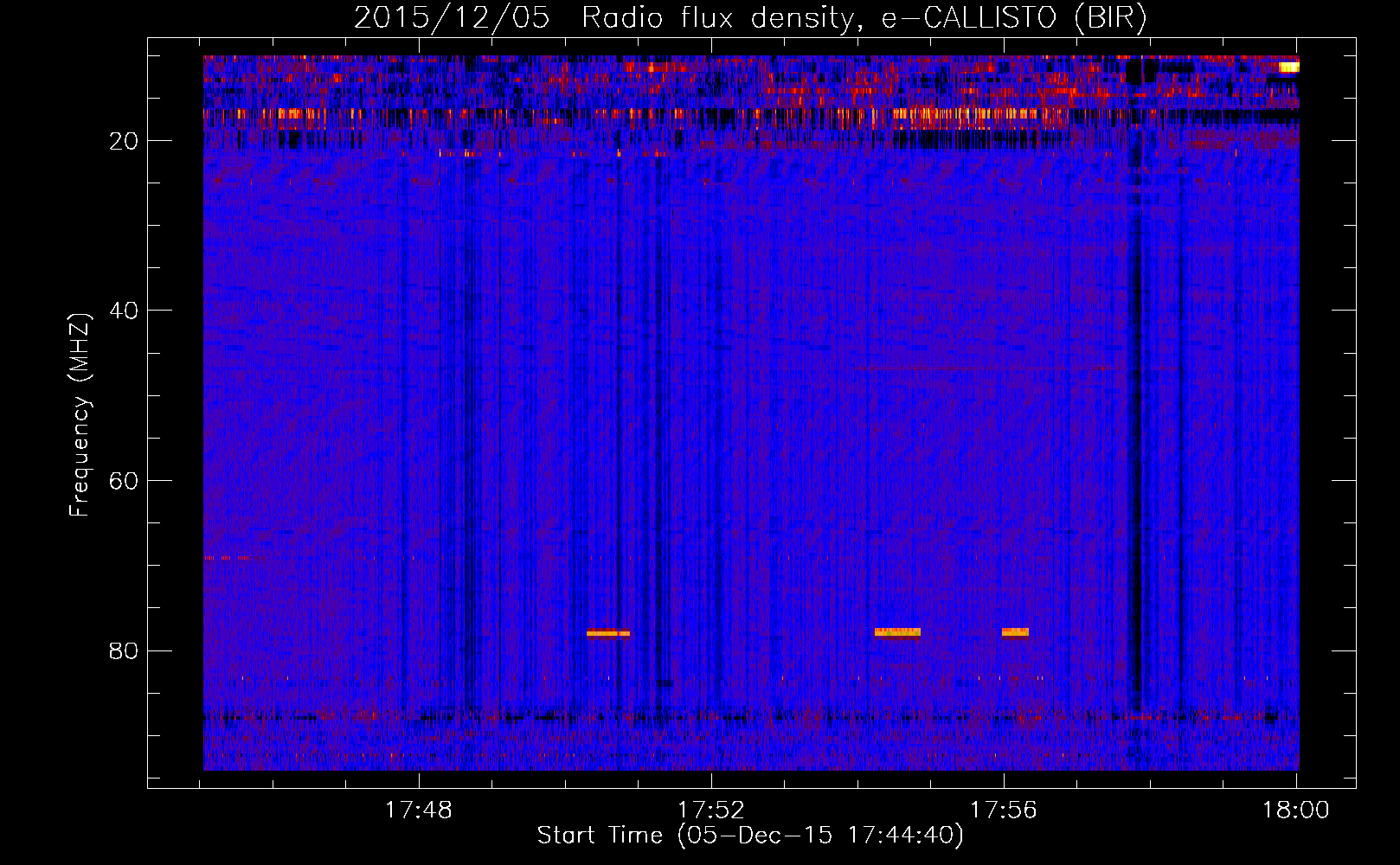Click the 80 MHz frequency tick label
Image resolution: width=1400 pixels, height=865 pixels.
124,650
